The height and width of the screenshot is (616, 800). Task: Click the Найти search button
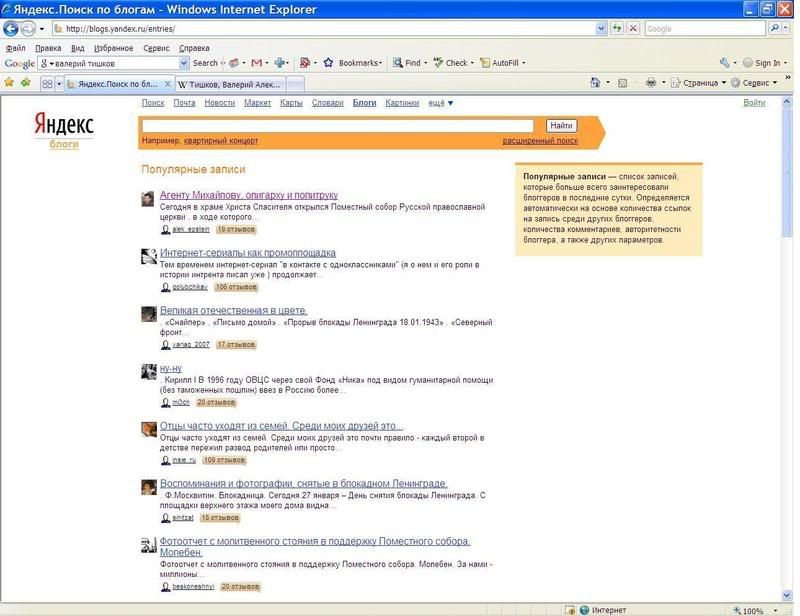[x=561, y=126]
